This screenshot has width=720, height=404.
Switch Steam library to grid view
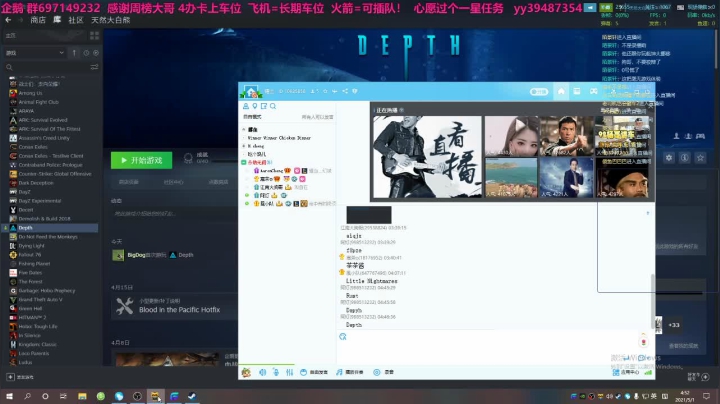(x=95, y=35)
